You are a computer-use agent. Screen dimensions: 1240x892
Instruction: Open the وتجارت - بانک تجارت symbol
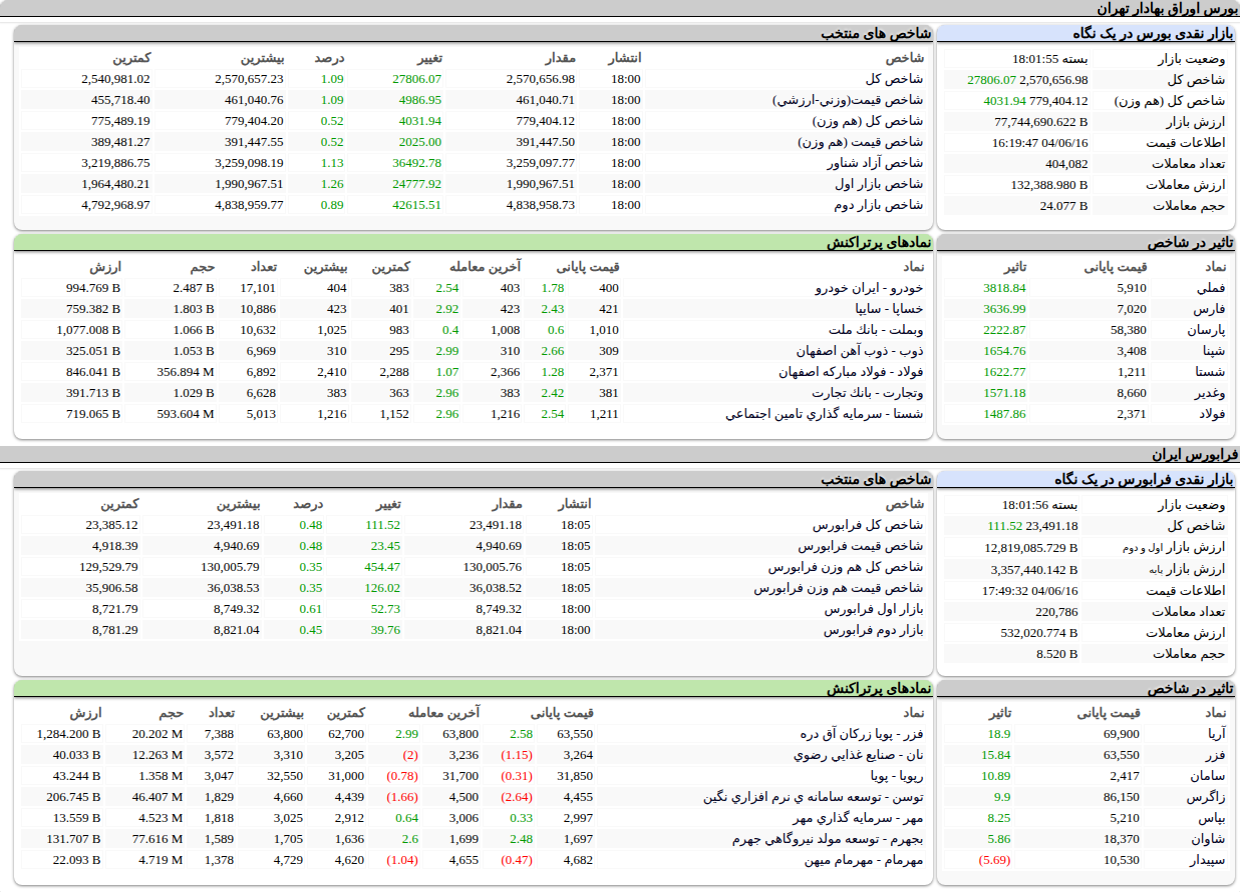point(867,393)
